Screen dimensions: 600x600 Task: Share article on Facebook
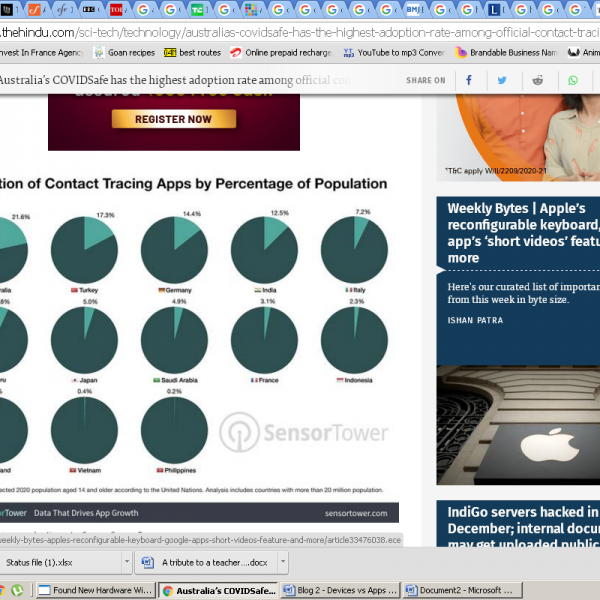pos(469,80)
